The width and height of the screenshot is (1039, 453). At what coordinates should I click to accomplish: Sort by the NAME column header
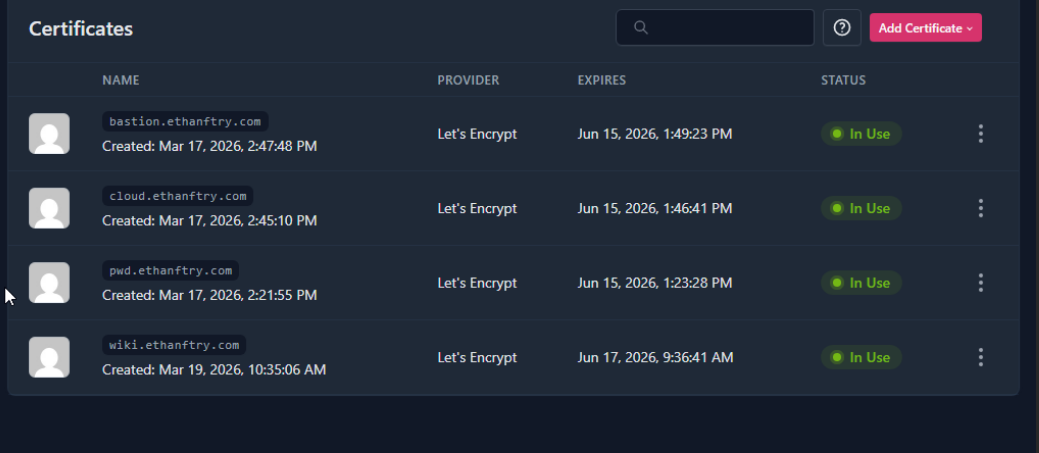[121, 80]
